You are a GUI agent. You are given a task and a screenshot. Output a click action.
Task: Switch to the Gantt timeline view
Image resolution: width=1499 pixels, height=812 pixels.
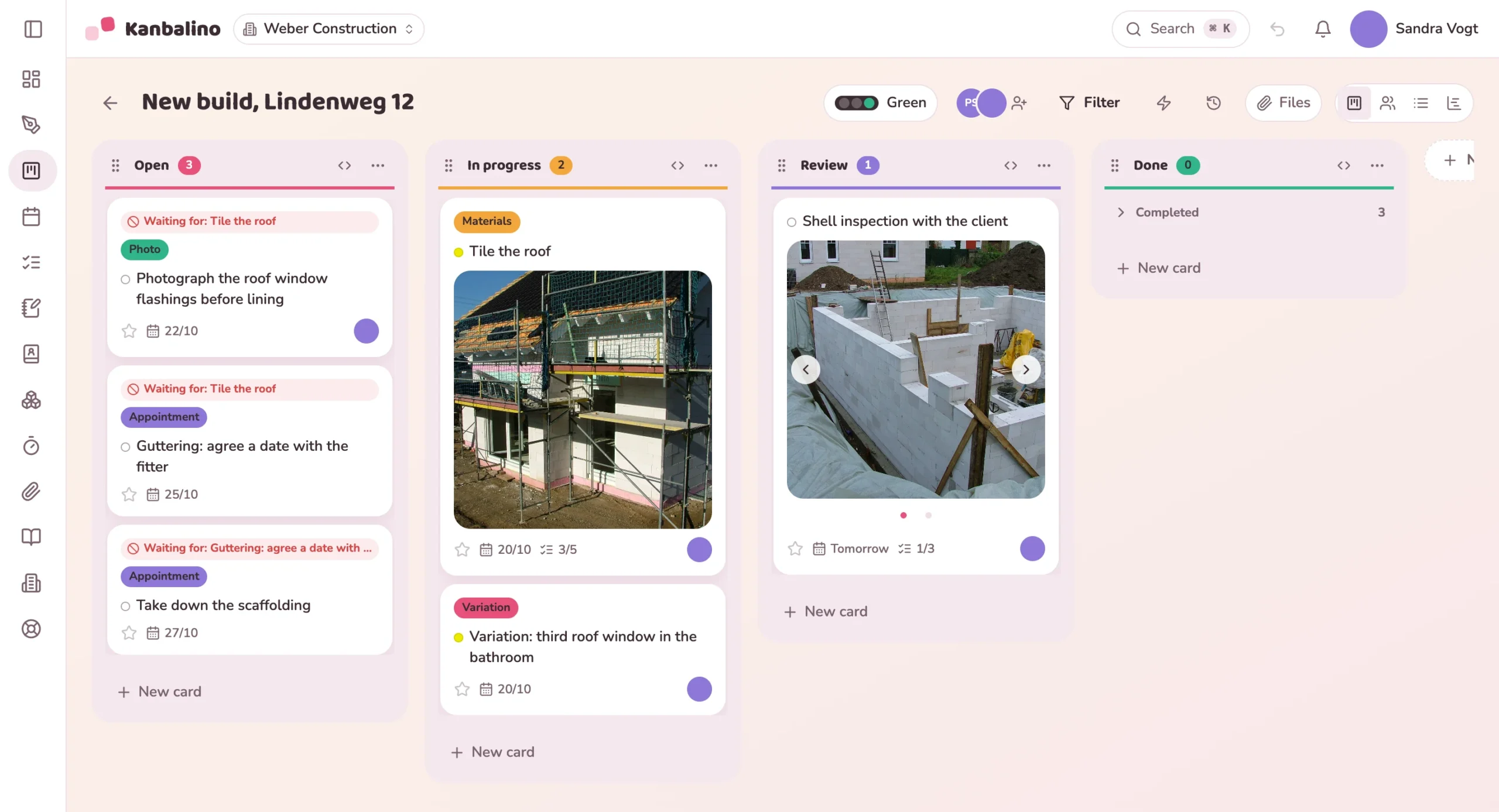[1454, 103]
